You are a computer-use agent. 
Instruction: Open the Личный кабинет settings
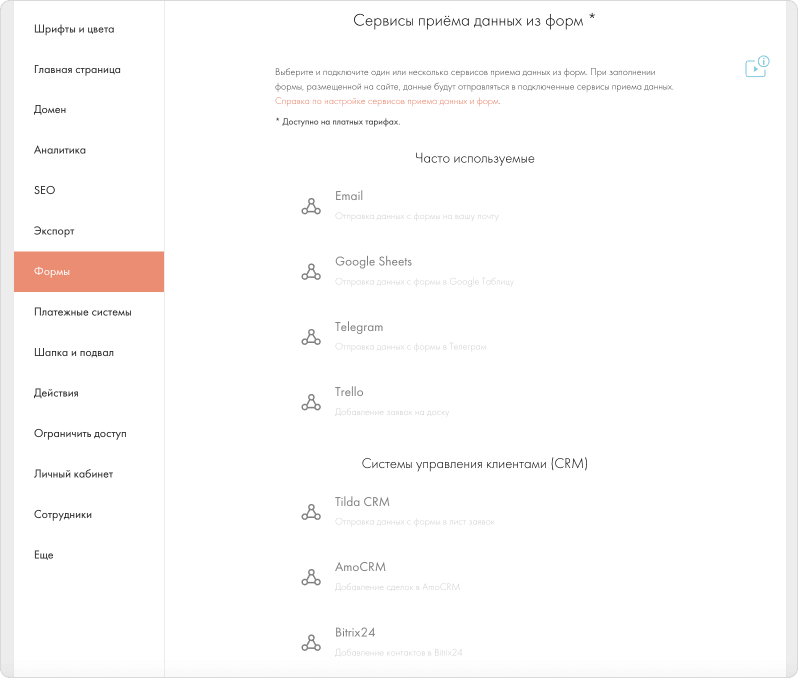click(x=73, y=474)
